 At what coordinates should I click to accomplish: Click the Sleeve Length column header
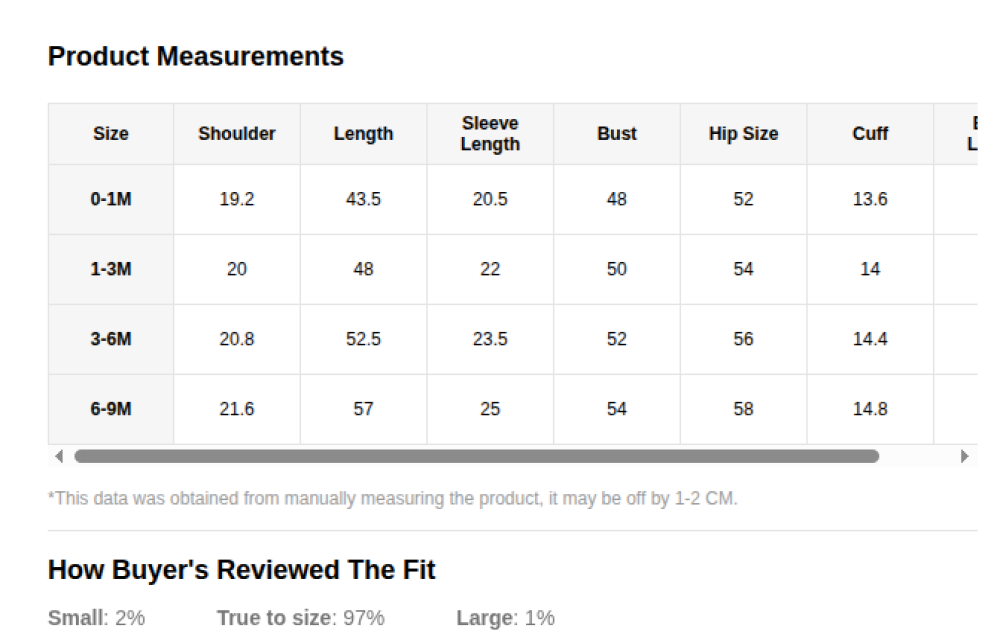[x=490, y=134]
